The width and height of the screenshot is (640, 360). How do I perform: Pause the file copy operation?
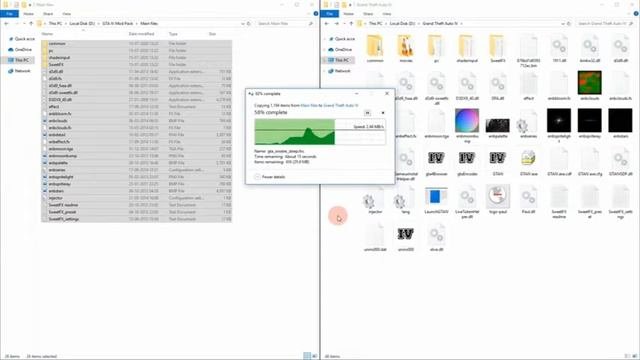pyautogui.click(x=367, y=113)
